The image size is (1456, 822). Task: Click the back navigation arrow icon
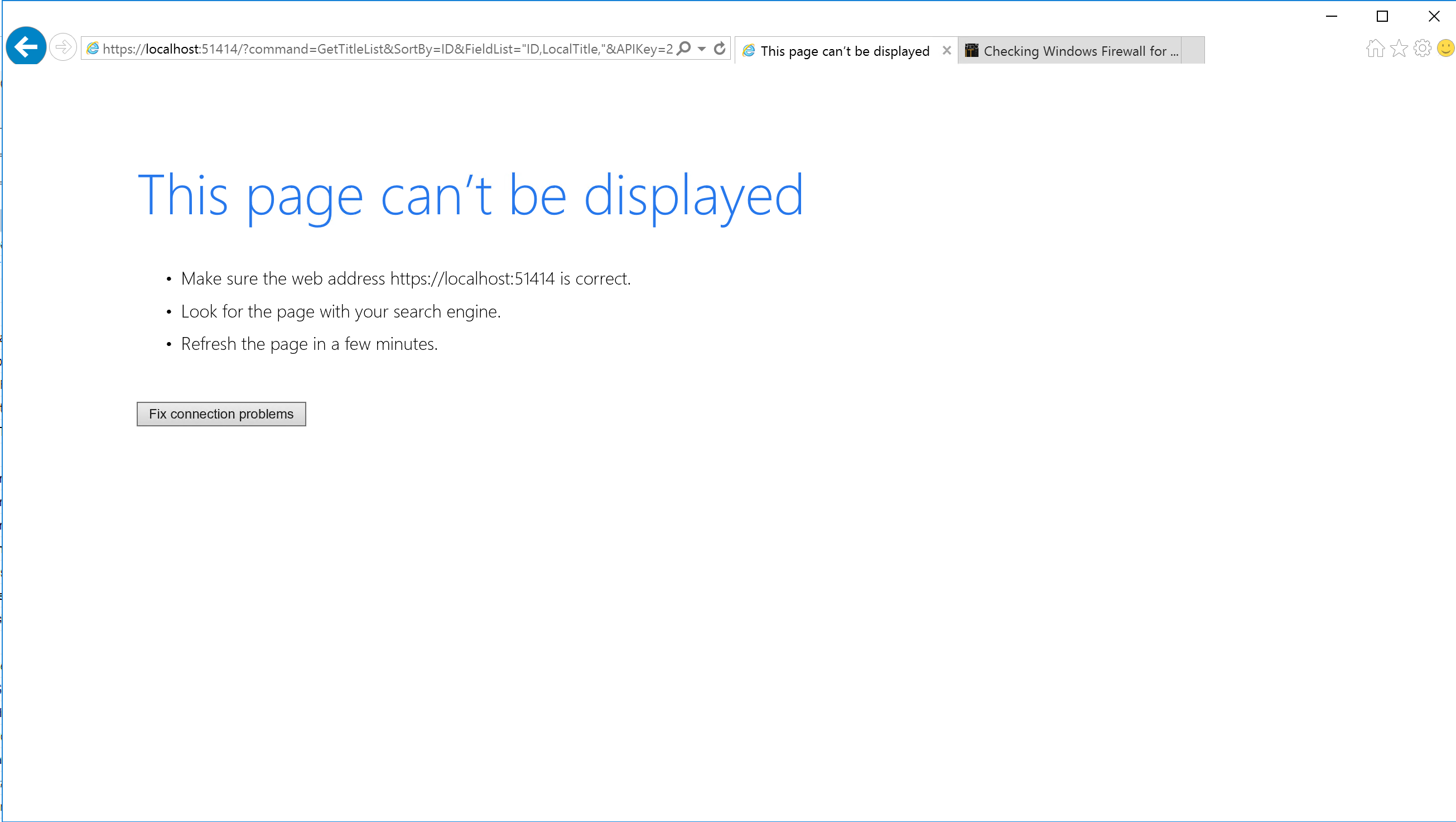pos(25,47)
